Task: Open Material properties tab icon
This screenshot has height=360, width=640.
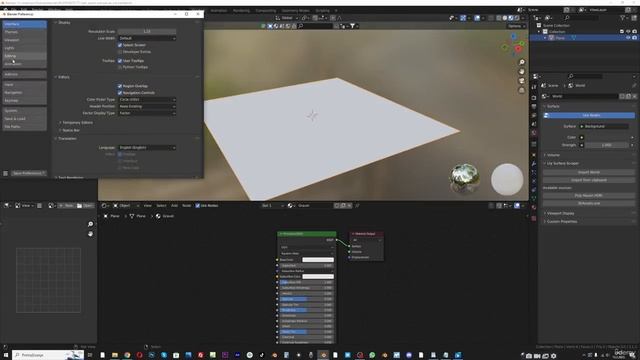Action: [x=534, y=207]
